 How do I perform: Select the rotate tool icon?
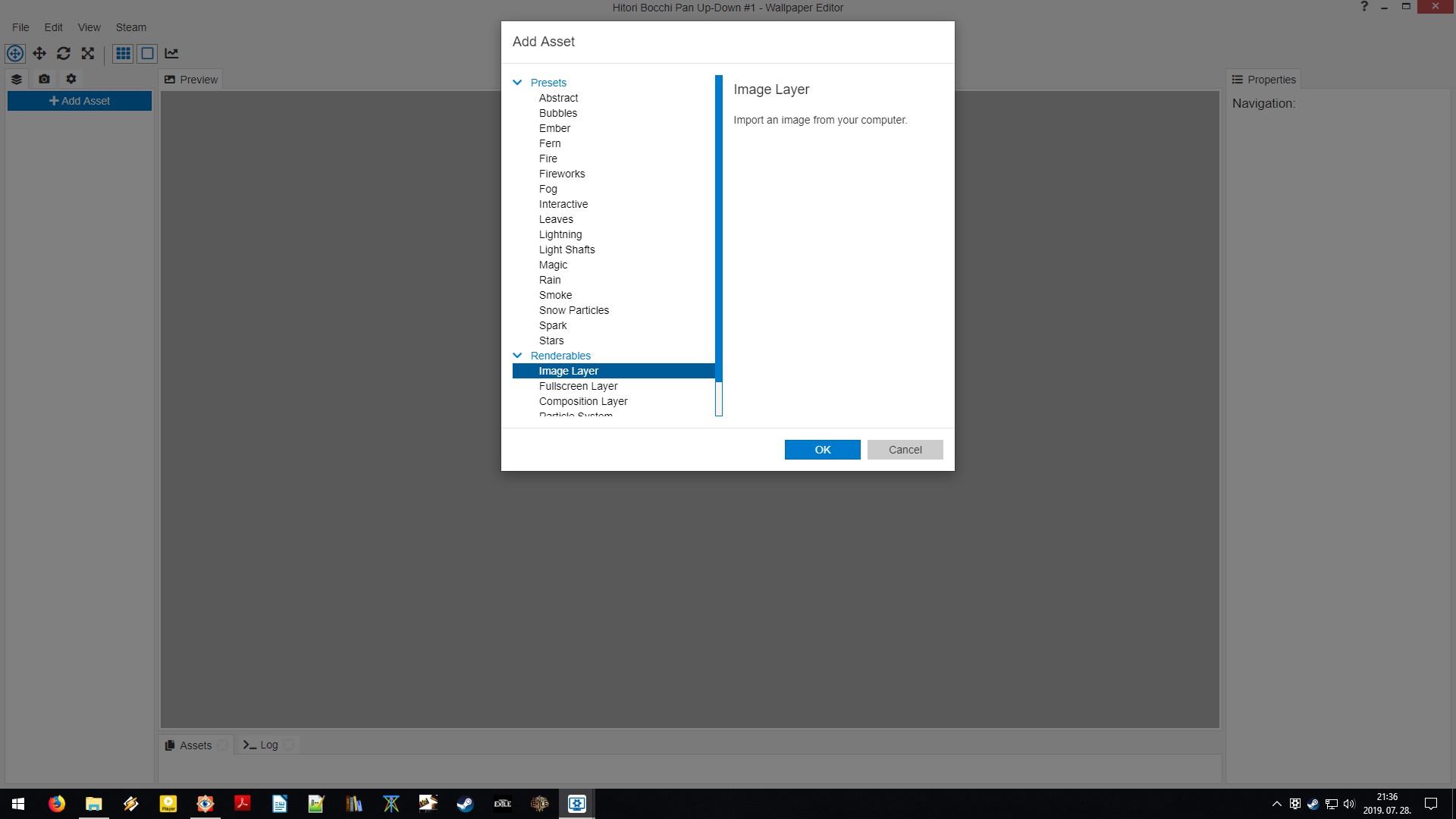point(64,53)
